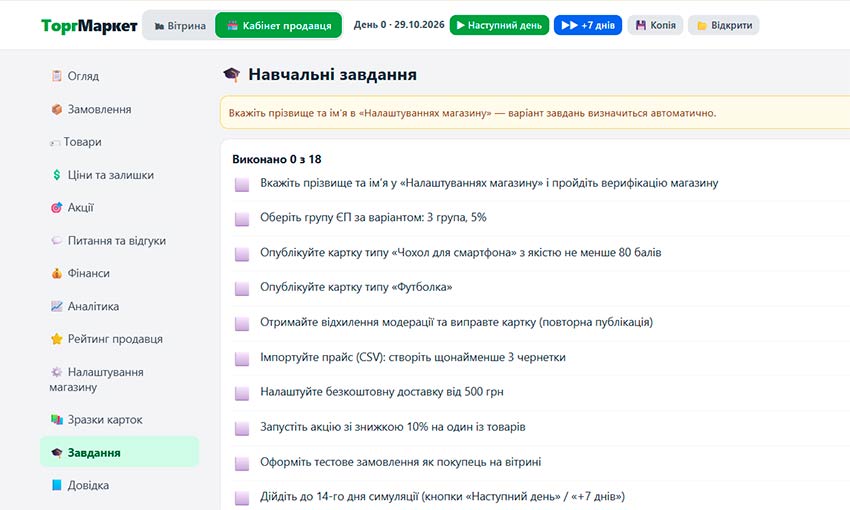Click the folder icon on Відкрити
Viewport: 850px width, 510px height.
(x=701, y=25)
